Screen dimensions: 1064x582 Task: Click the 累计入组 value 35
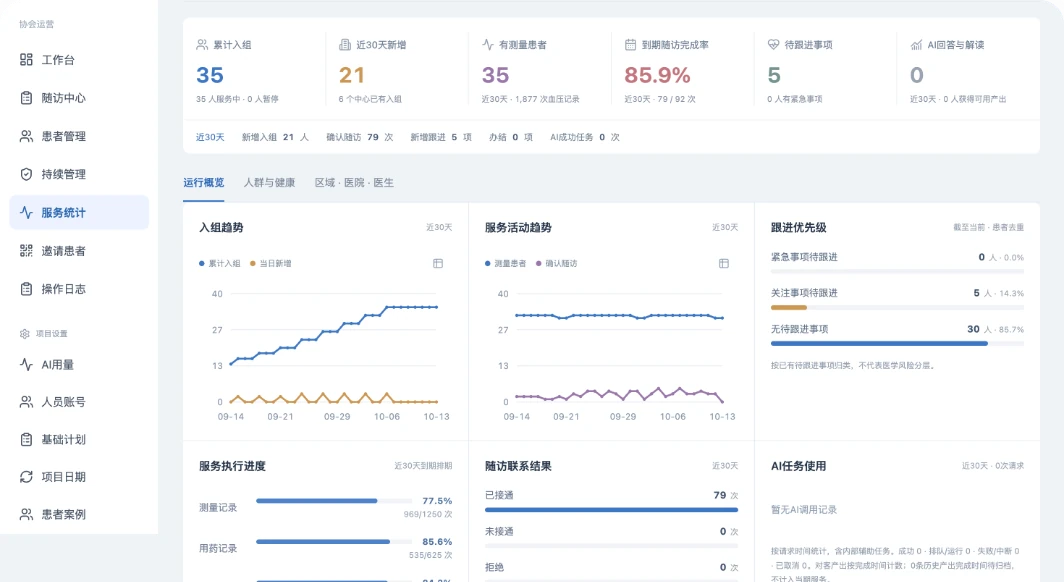click(210, 75)
